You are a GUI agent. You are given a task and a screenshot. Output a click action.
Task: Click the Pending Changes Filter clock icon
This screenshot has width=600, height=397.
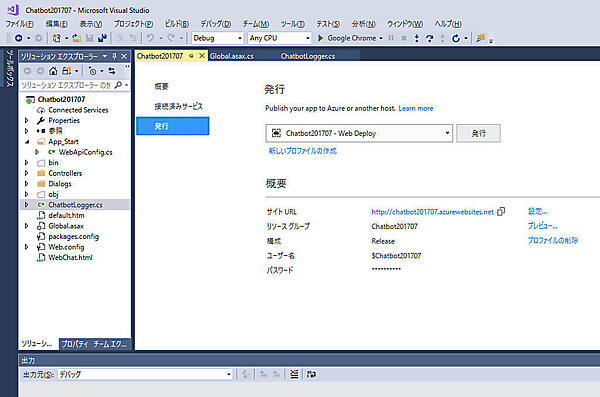click(92, 71)
